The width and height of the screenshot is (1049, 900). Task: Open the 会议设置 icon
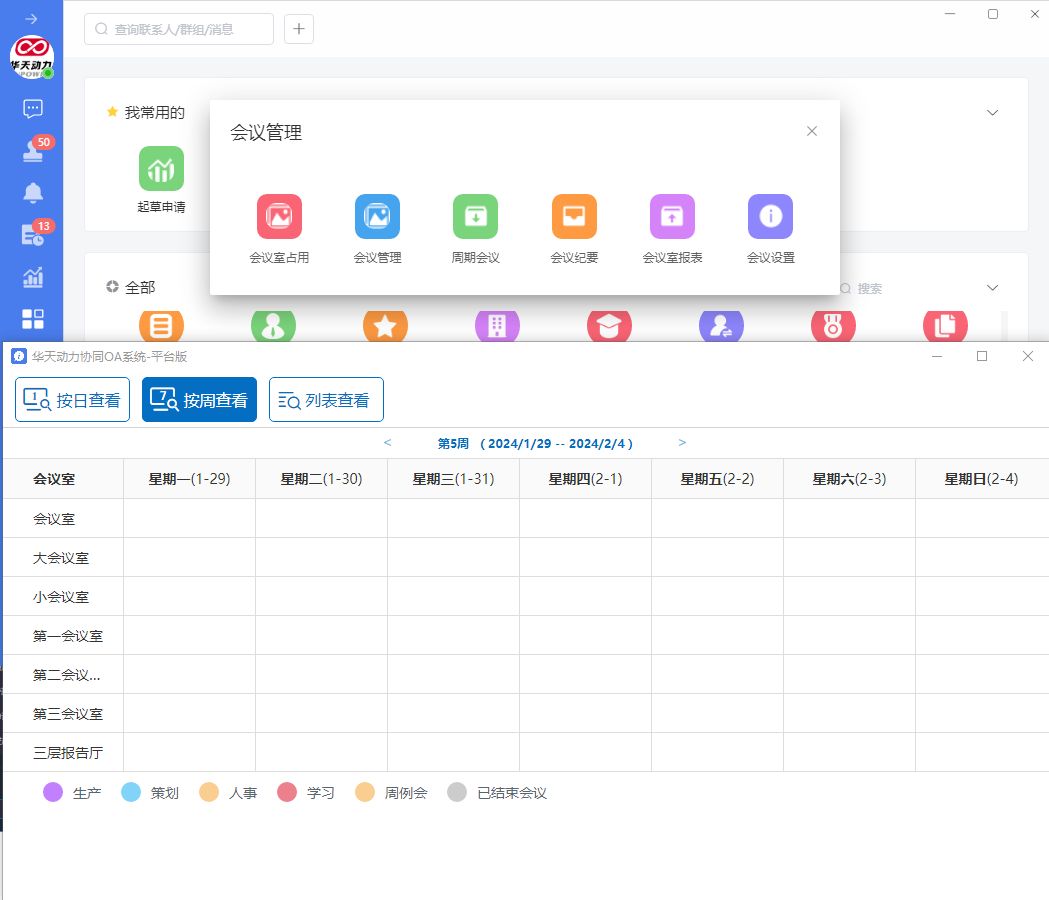point(770,217)
